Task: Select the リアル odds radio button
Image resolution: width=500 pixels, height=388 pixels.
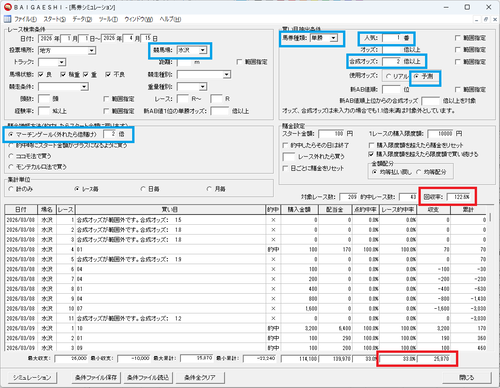Action: (388, 76)
